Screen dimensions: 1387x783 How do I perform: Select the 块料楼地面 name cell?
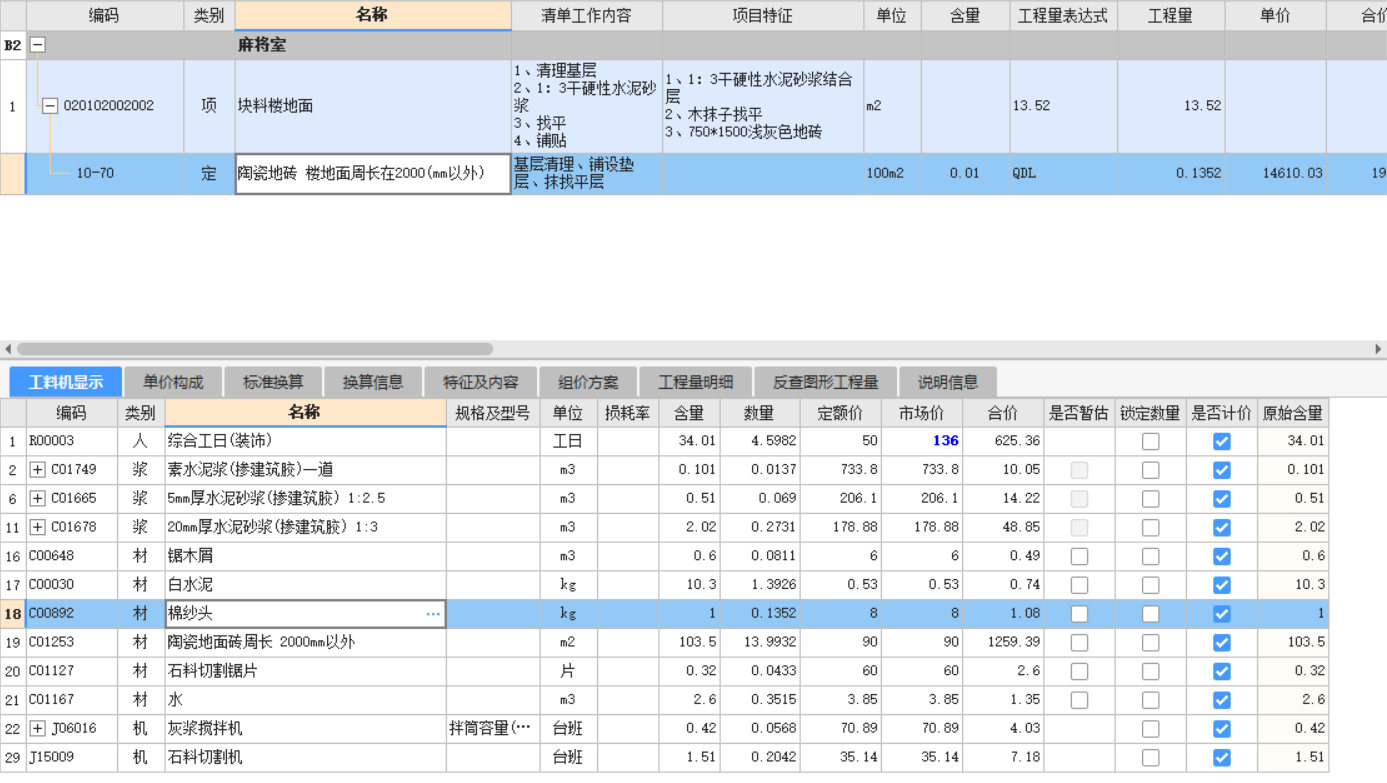[x=373, y=106]
